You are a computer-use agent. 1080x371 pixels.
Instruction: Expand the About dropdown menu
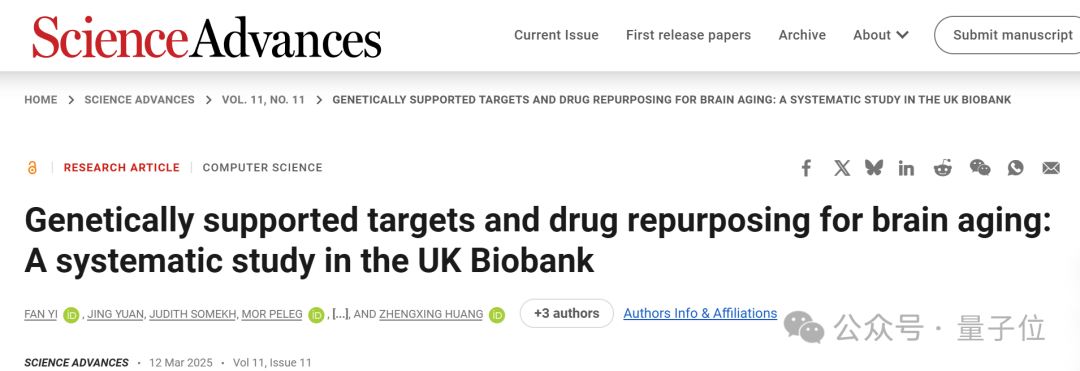tap(881, 35)
